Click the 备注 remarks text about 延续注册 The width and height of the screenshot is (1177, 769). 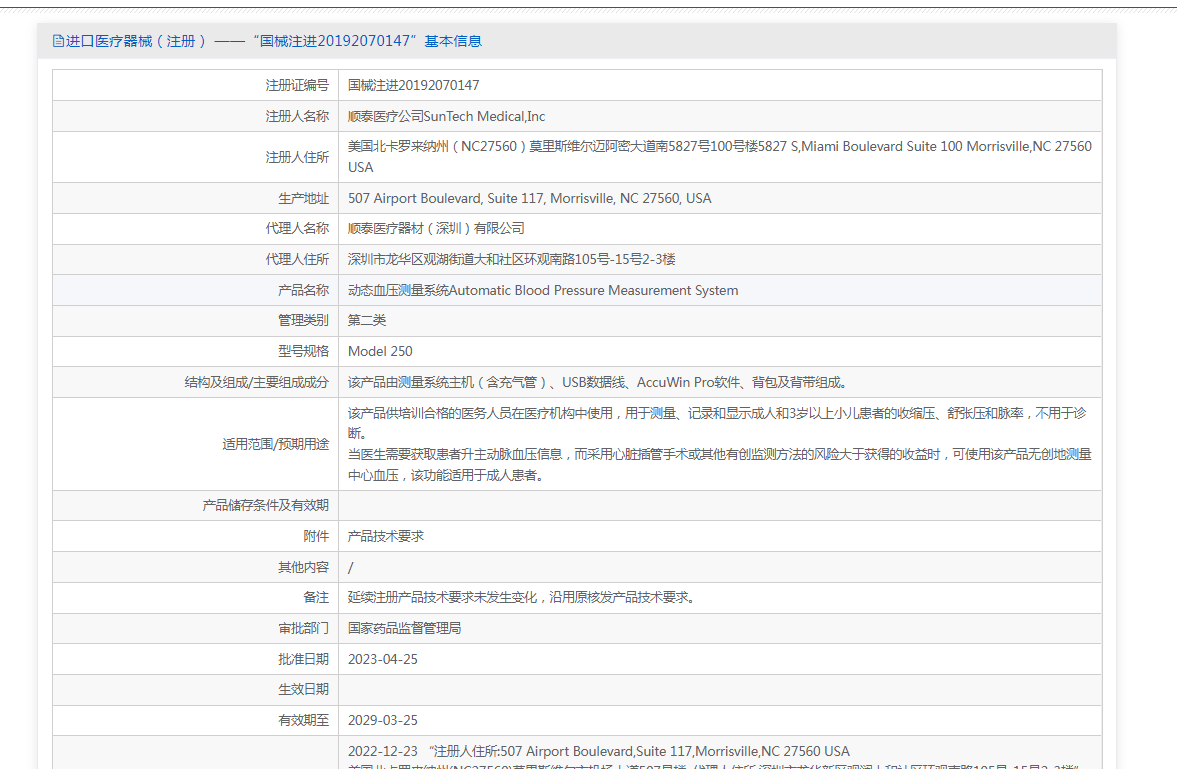[521, 598]
